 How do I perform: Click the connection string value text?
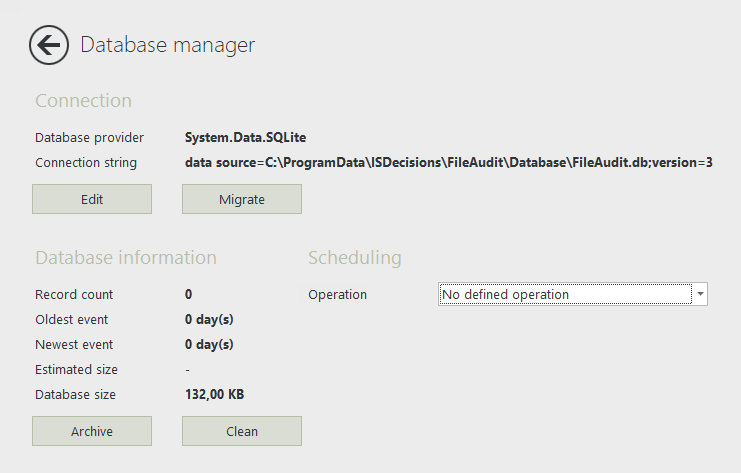(448, 163)
